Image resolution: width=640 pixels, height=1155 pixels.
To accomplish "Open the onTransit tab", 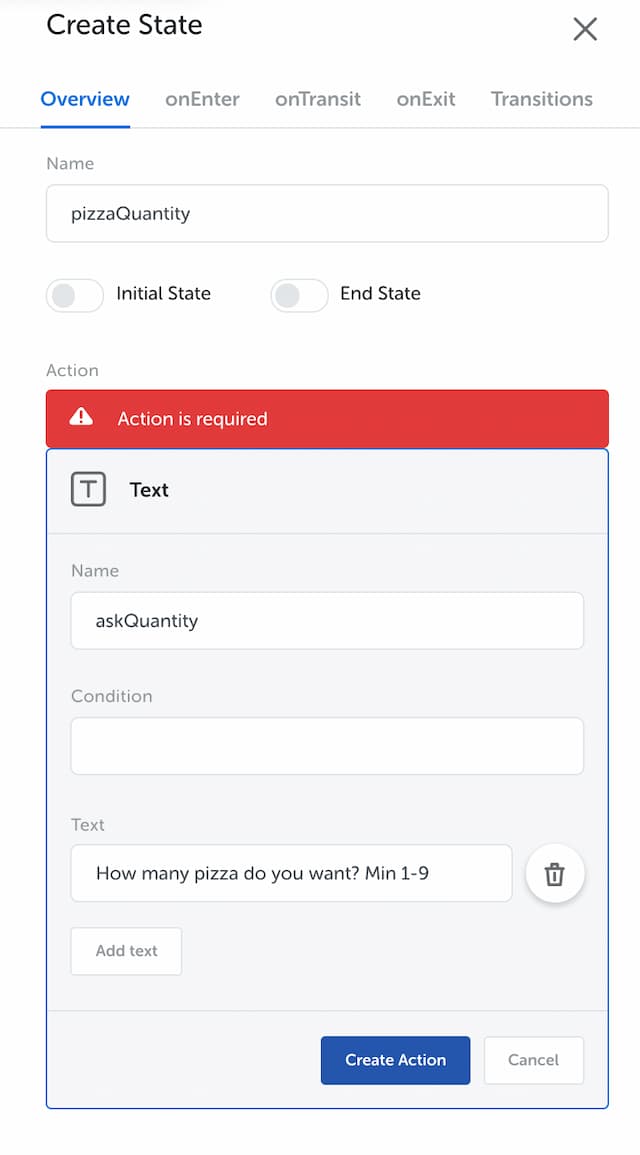I will coord(318,99).
